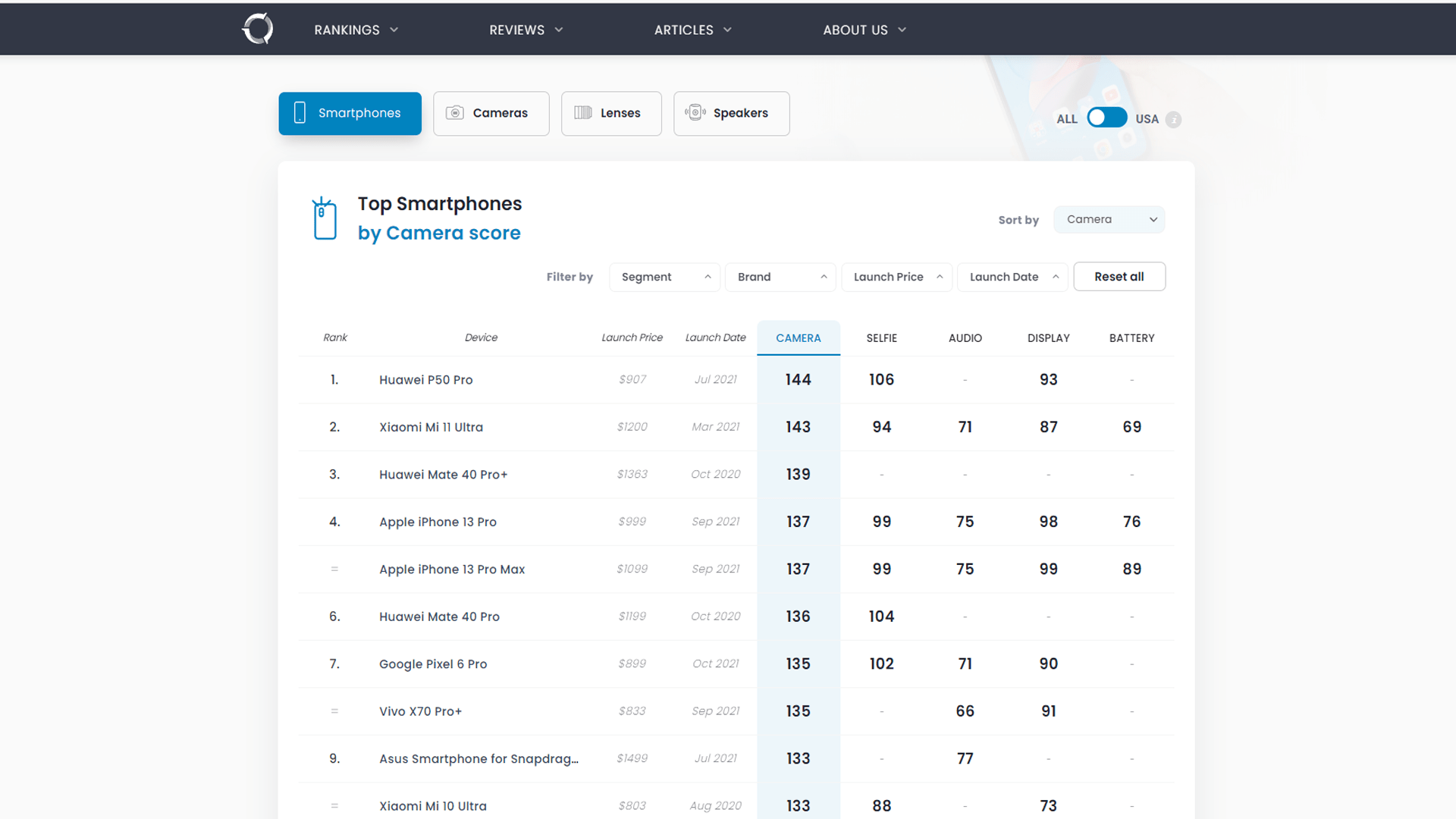Open Apple iPhone 13 Pro link

point(438,522)
